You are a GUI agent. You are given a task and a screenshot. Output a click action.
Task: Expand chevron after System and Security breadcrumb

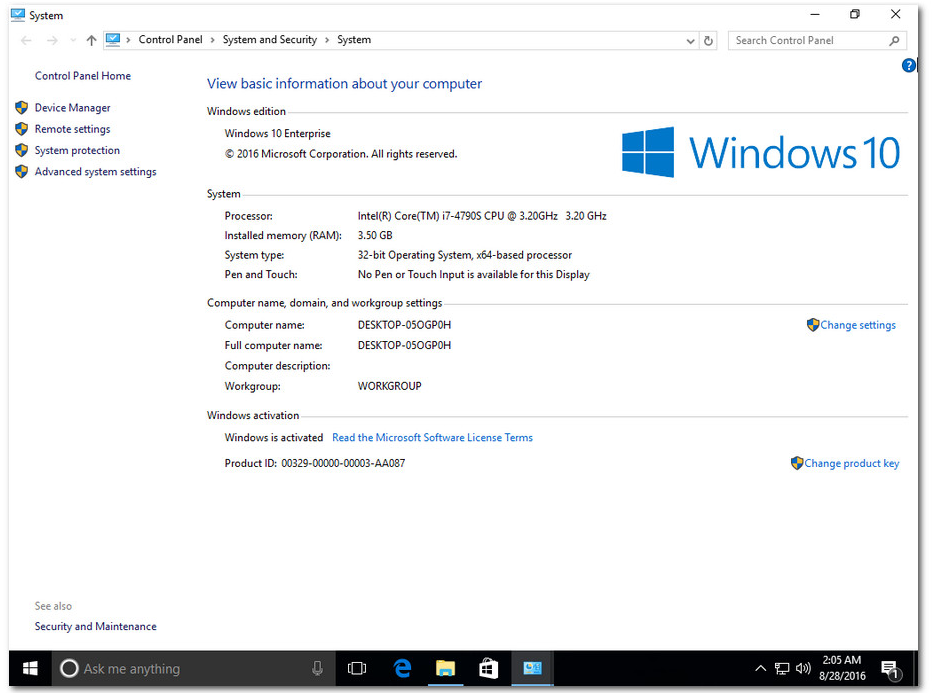pos(327,40)
